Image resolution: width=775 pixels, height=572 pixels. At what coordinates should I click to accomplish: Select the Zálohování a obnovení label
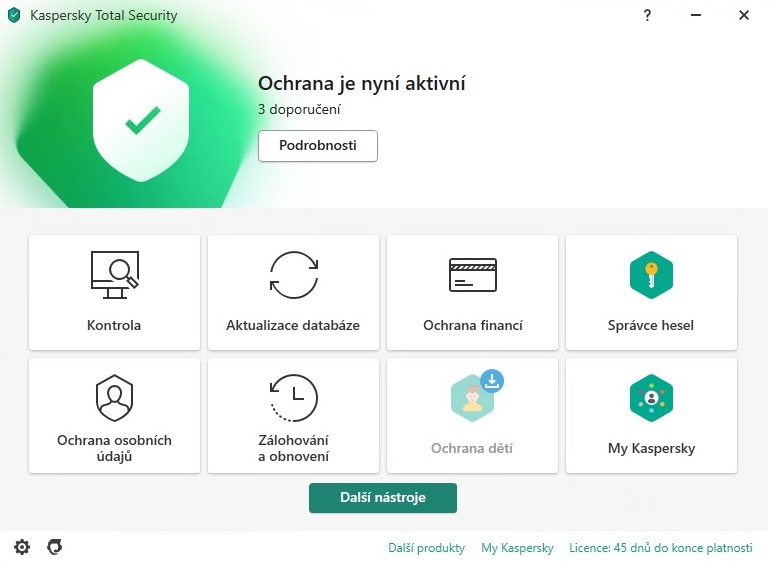tap(294, 448)
